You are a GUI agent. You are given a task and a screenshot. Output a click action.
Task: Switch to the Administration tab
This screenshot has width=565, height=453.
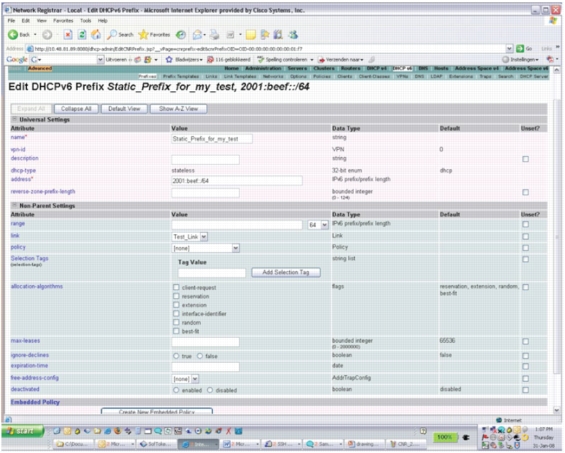[263, 68]
